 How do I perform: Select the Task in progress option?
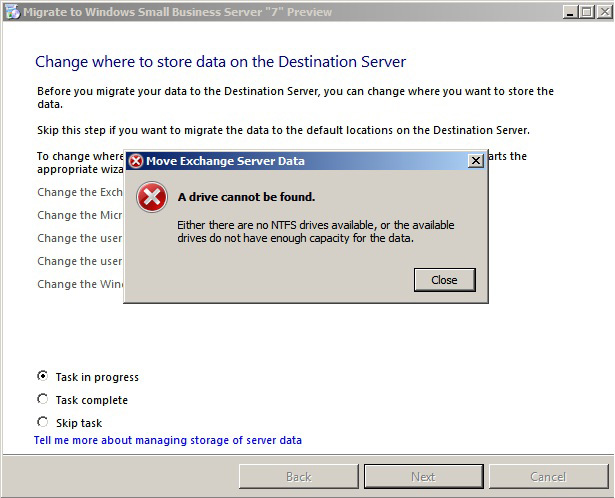(x=42, y=376)
